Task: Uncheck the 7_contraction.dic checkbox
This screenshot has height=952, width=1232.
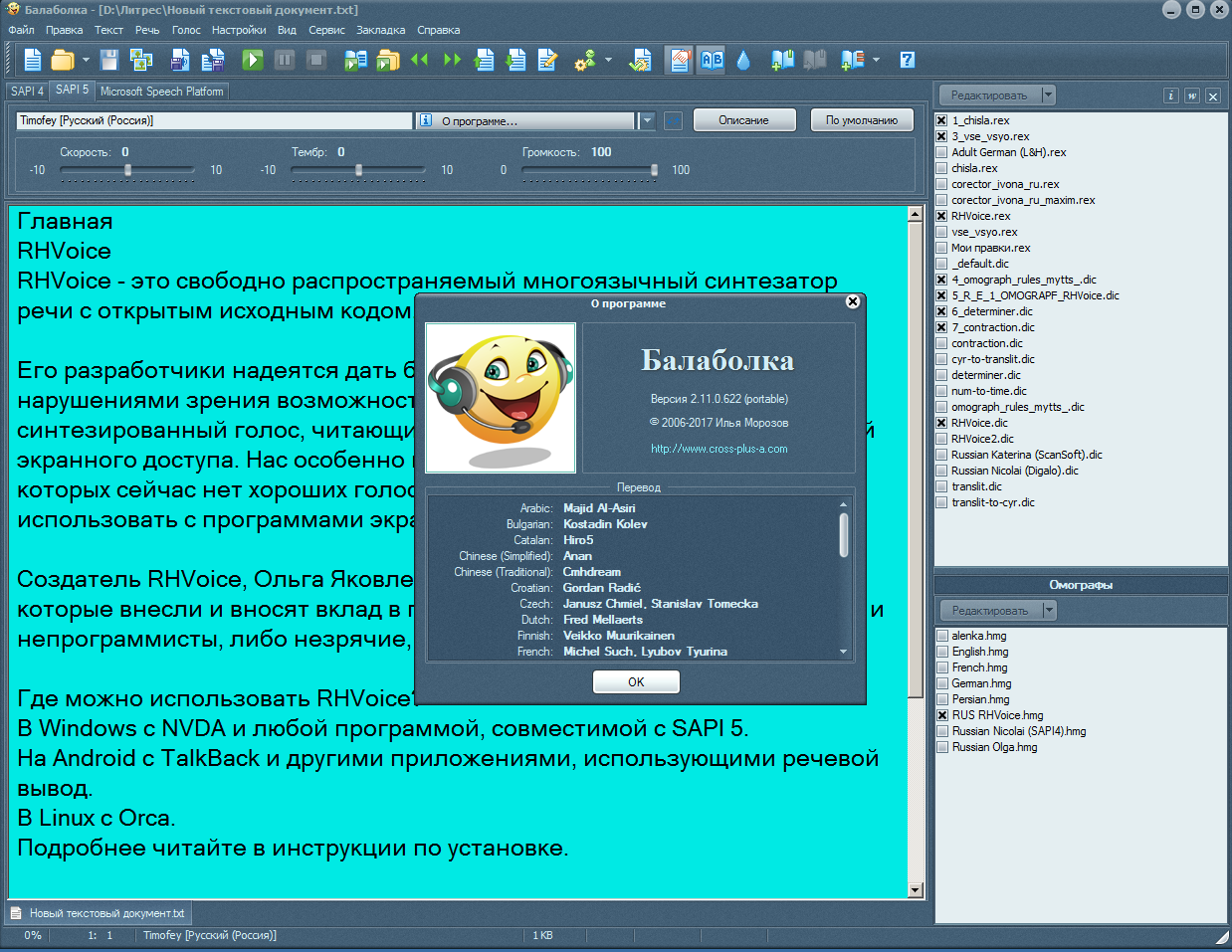Action: coord(941,327)
